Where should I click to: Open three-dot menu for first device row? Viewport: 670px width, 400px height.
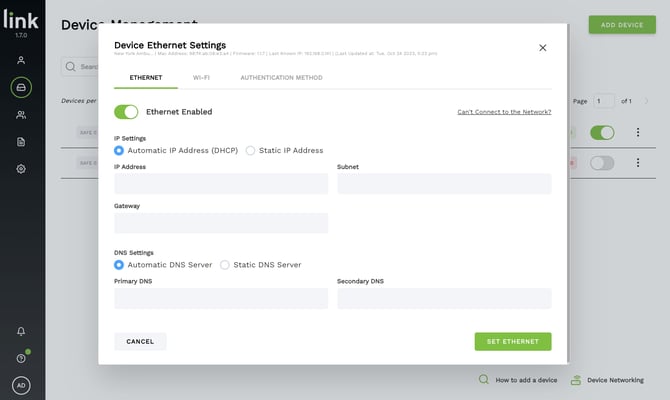tap(638, 132)
